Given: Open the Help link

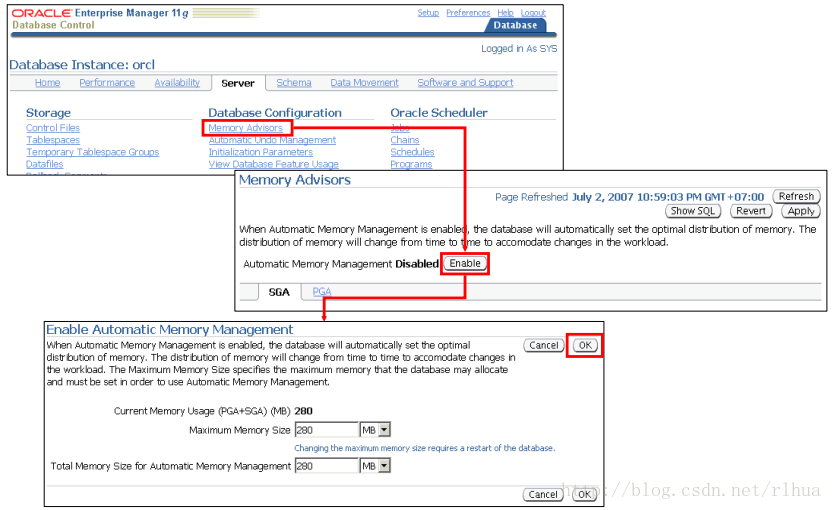Looking at the screenshot, I should point(505,13).
